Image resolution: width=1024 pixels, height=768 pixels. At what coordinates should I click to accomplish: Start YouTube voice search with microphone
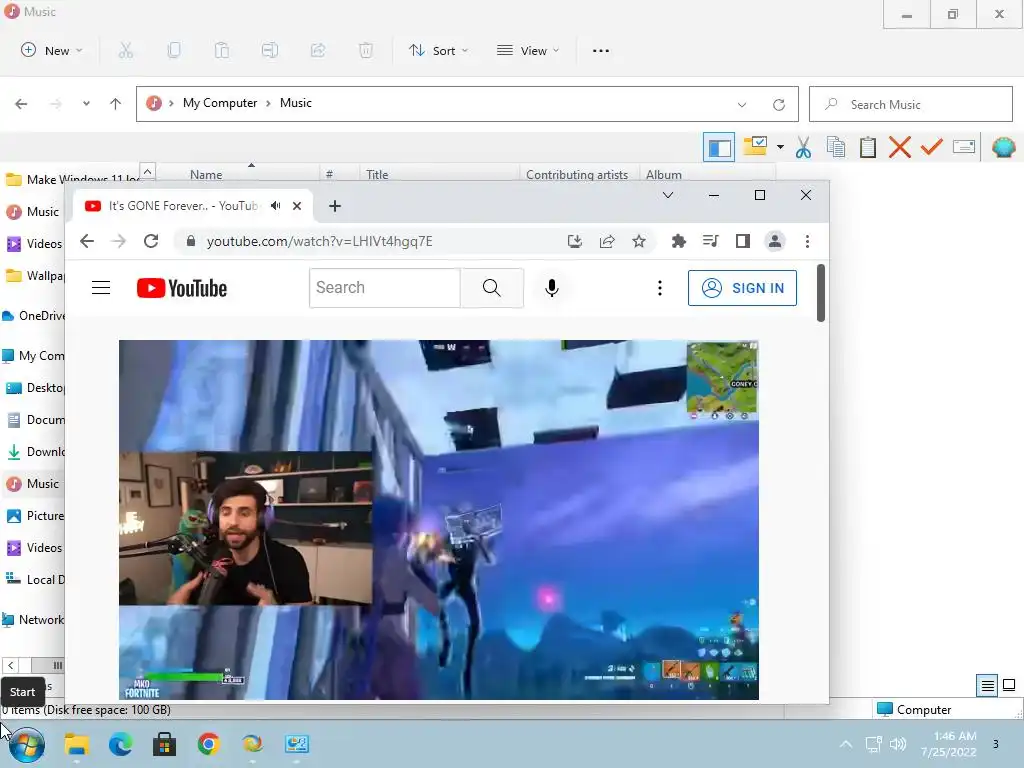coord(552,288)
